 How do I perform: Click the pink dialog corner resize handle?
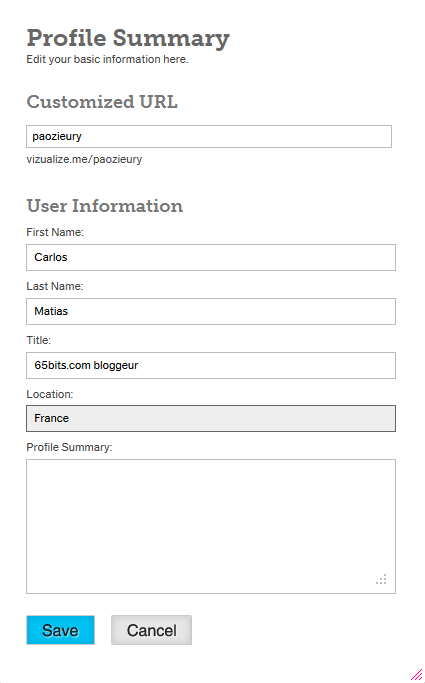tap(417, 675)
